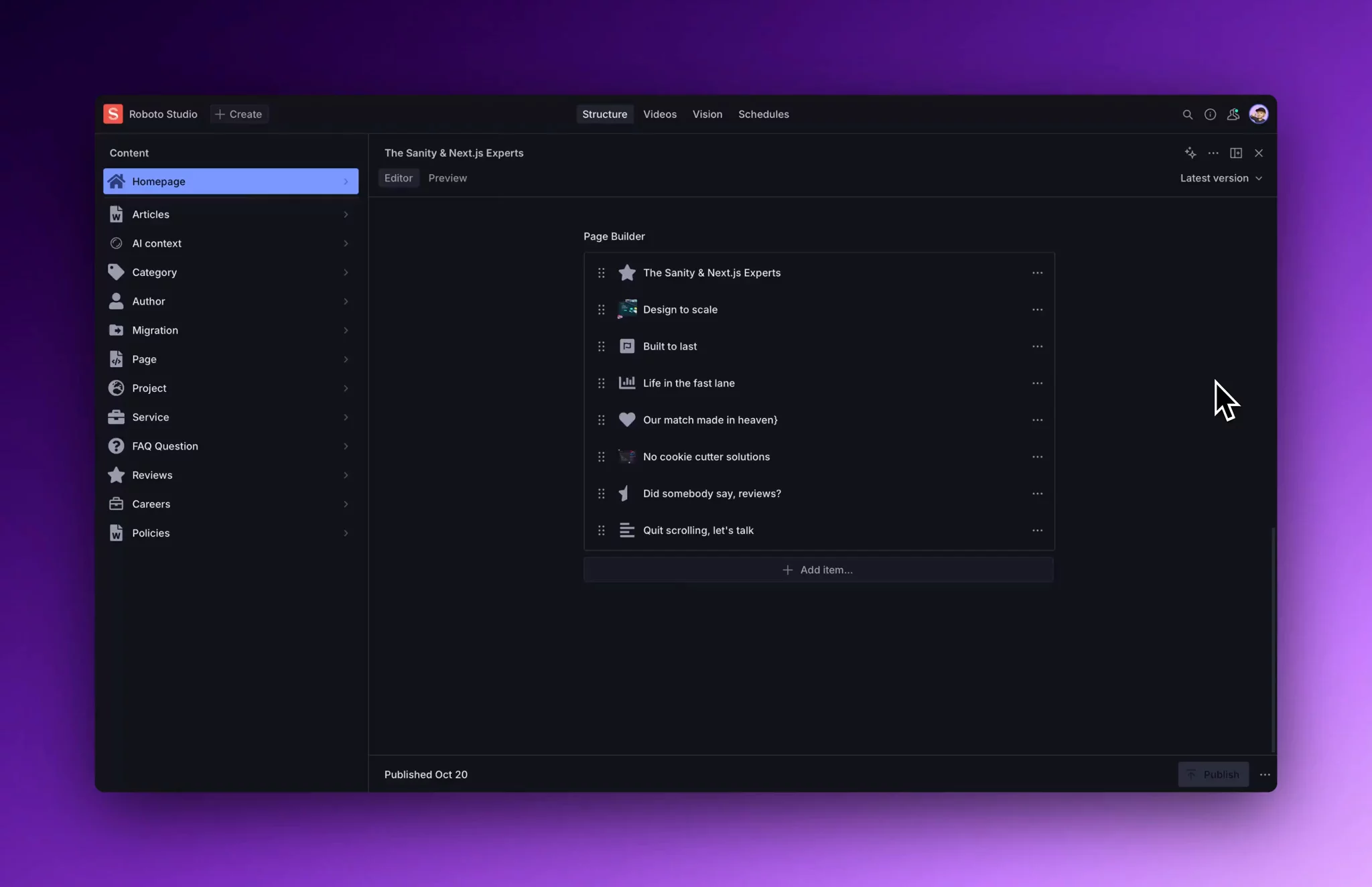Open options menu for Built to last

coord(1037,346)
